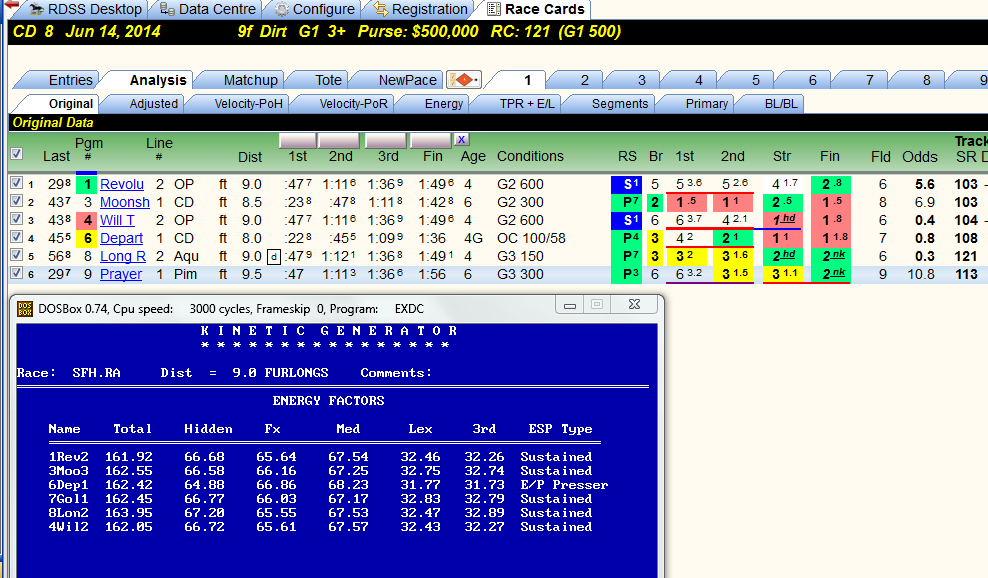Viewport: 988px width, 578px height.
Task: Open the Revolu horse link
Action: click(x=122, y=184)
